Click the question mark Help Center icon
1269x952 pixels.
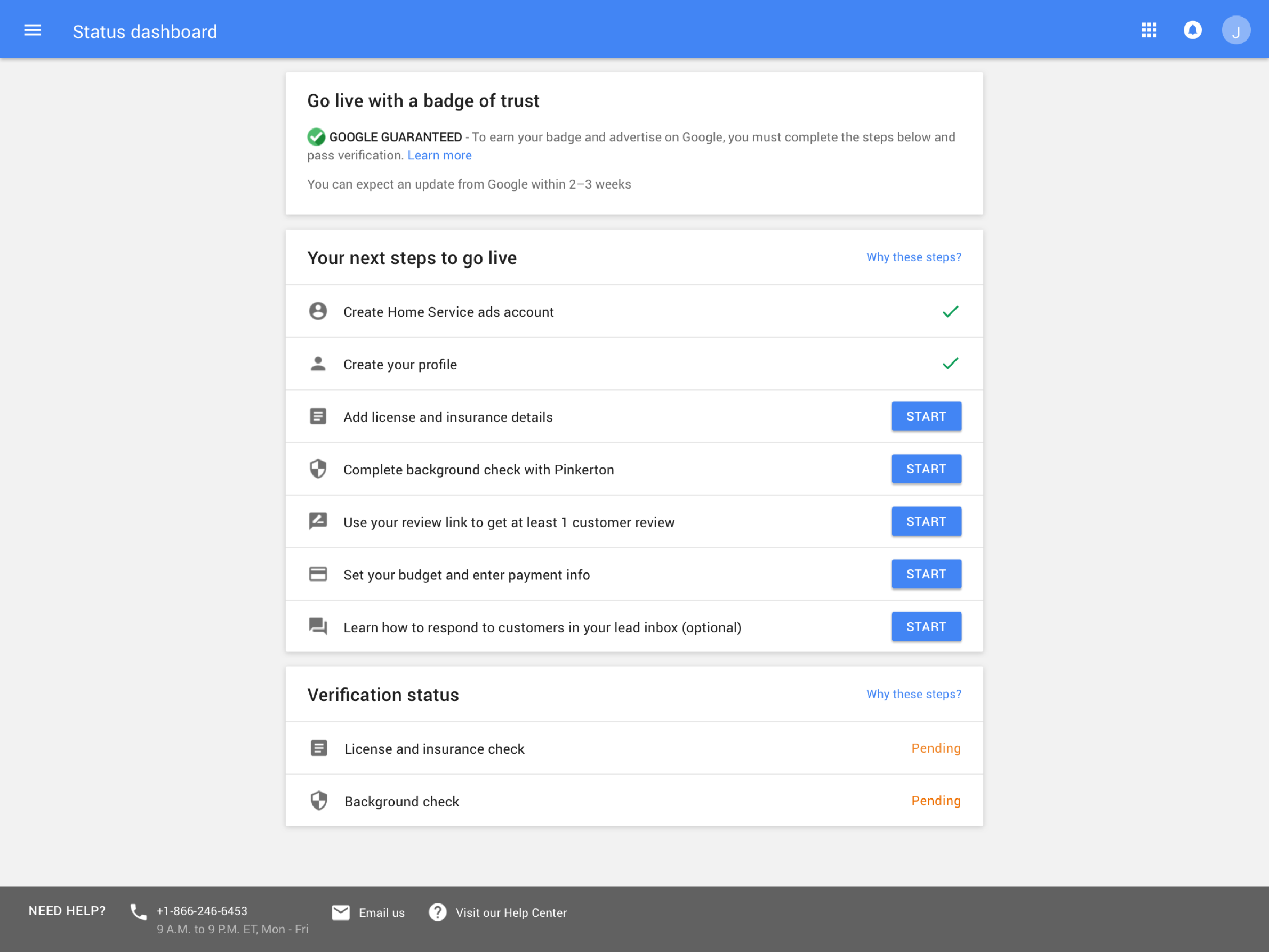tap(438, 912)
